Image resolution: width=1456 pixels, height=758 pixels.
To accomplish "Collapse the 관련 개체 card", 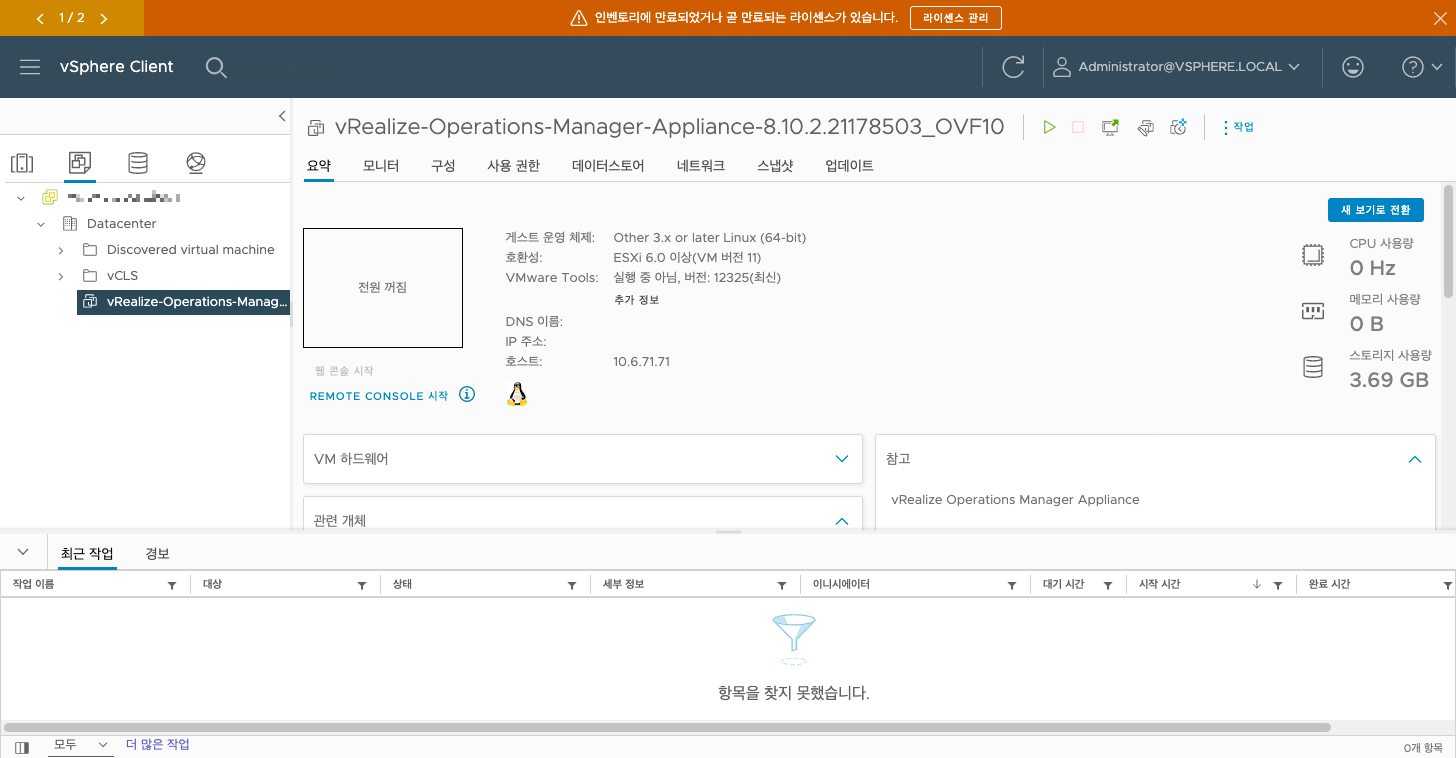I will pos(842,521).
